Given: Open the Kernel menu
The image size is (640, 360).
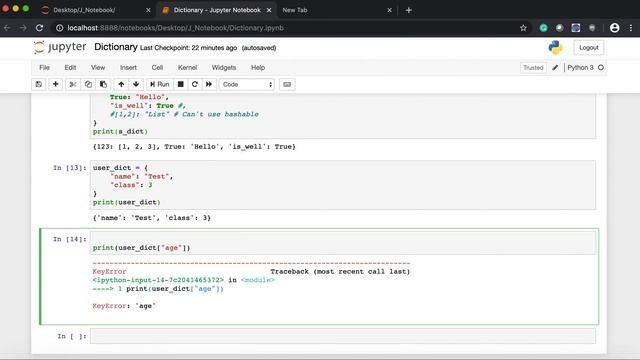Looking at the screenshot, I should (187, 67).
